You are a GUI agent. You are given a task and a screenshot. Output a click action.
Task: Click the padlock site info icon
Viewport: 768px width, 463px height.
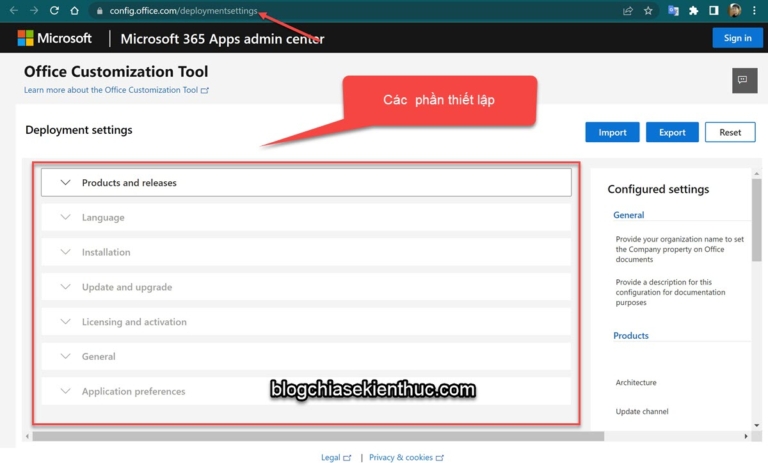(x=99, y=11)
